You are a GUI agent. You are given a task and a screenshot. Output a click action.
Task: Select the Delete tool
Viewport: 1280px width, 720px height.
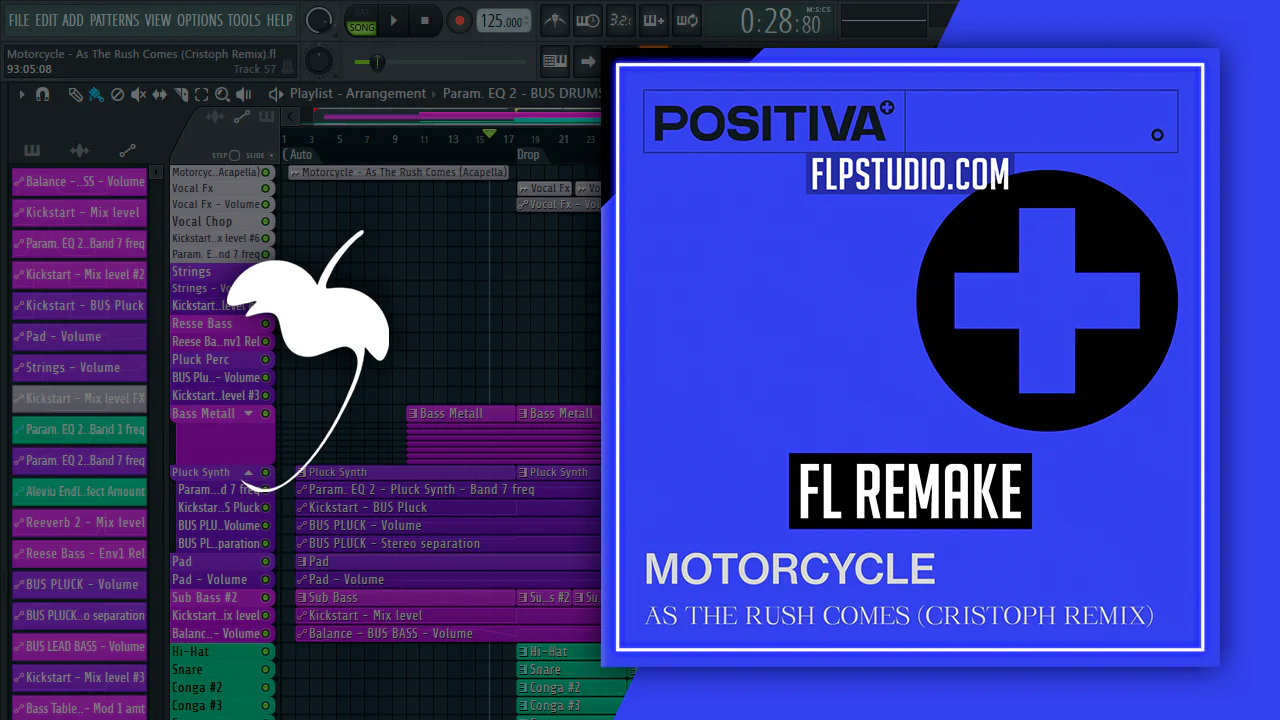click(117, 94)
